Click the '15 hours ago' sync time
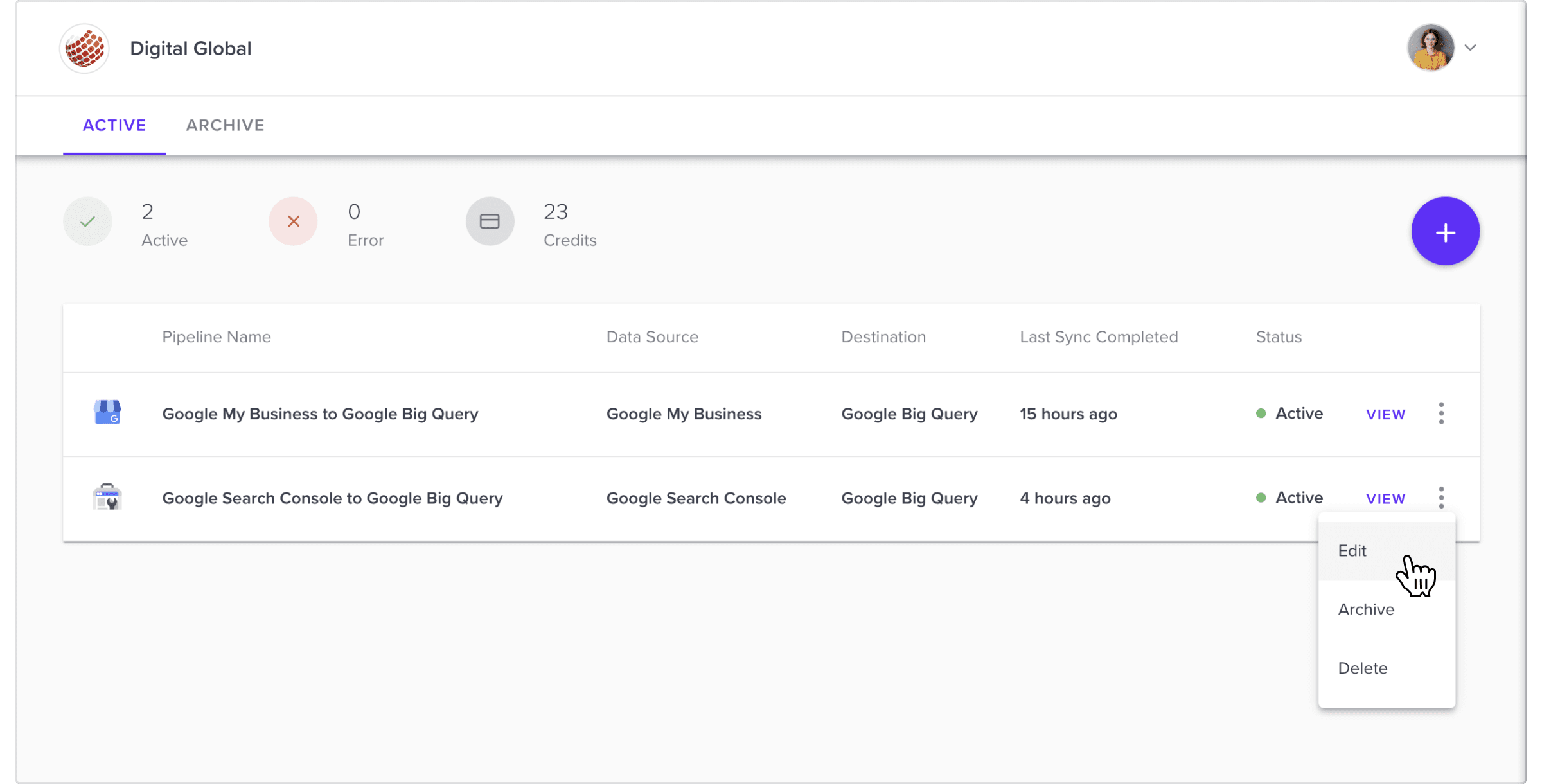The image size is (1542, 784). click(1068, 414)
